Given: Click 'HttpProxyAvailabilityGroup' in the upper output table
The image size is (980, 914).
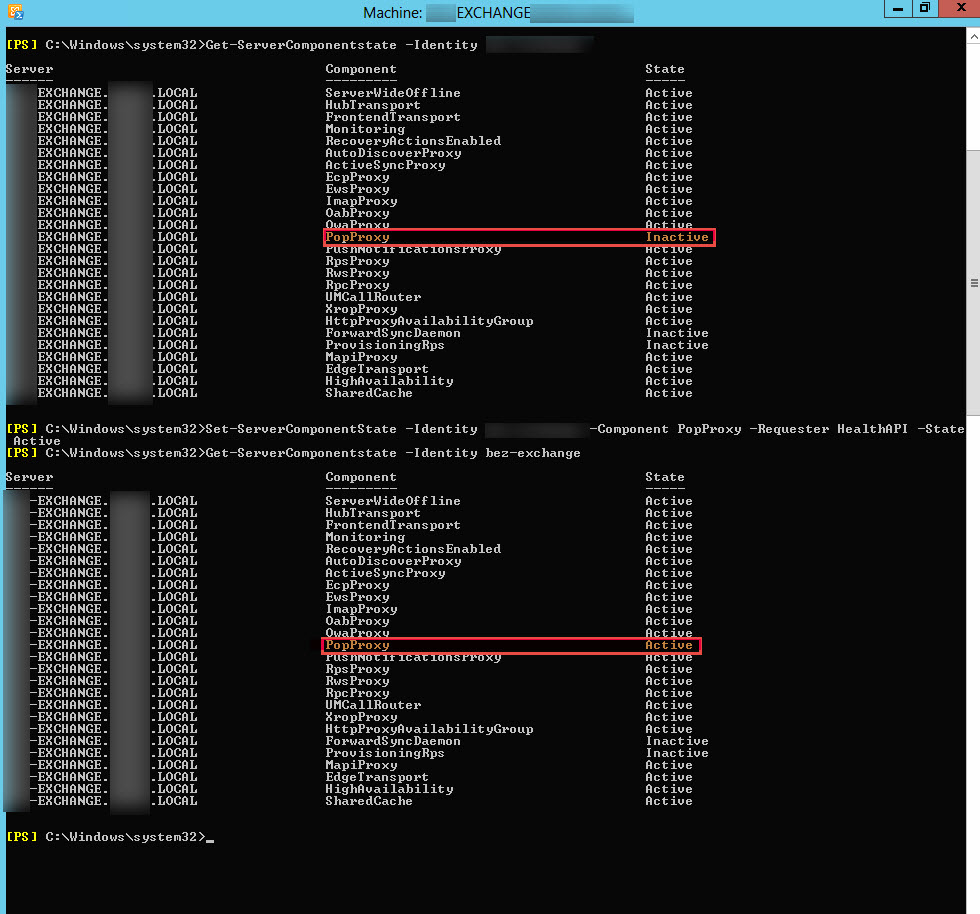Looking at the screenshot, I should [x=429, y=321].
